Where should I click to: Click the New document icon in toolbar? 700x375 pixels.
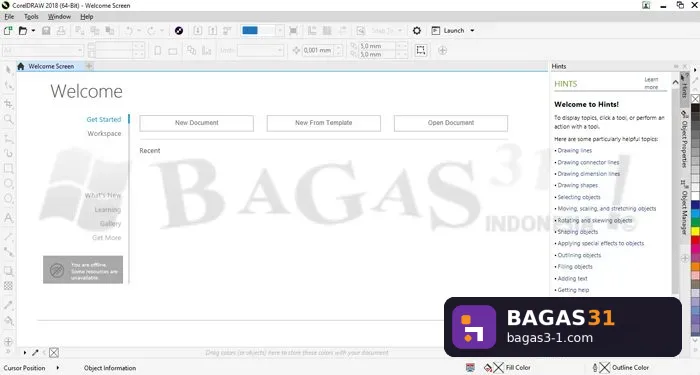8,30
